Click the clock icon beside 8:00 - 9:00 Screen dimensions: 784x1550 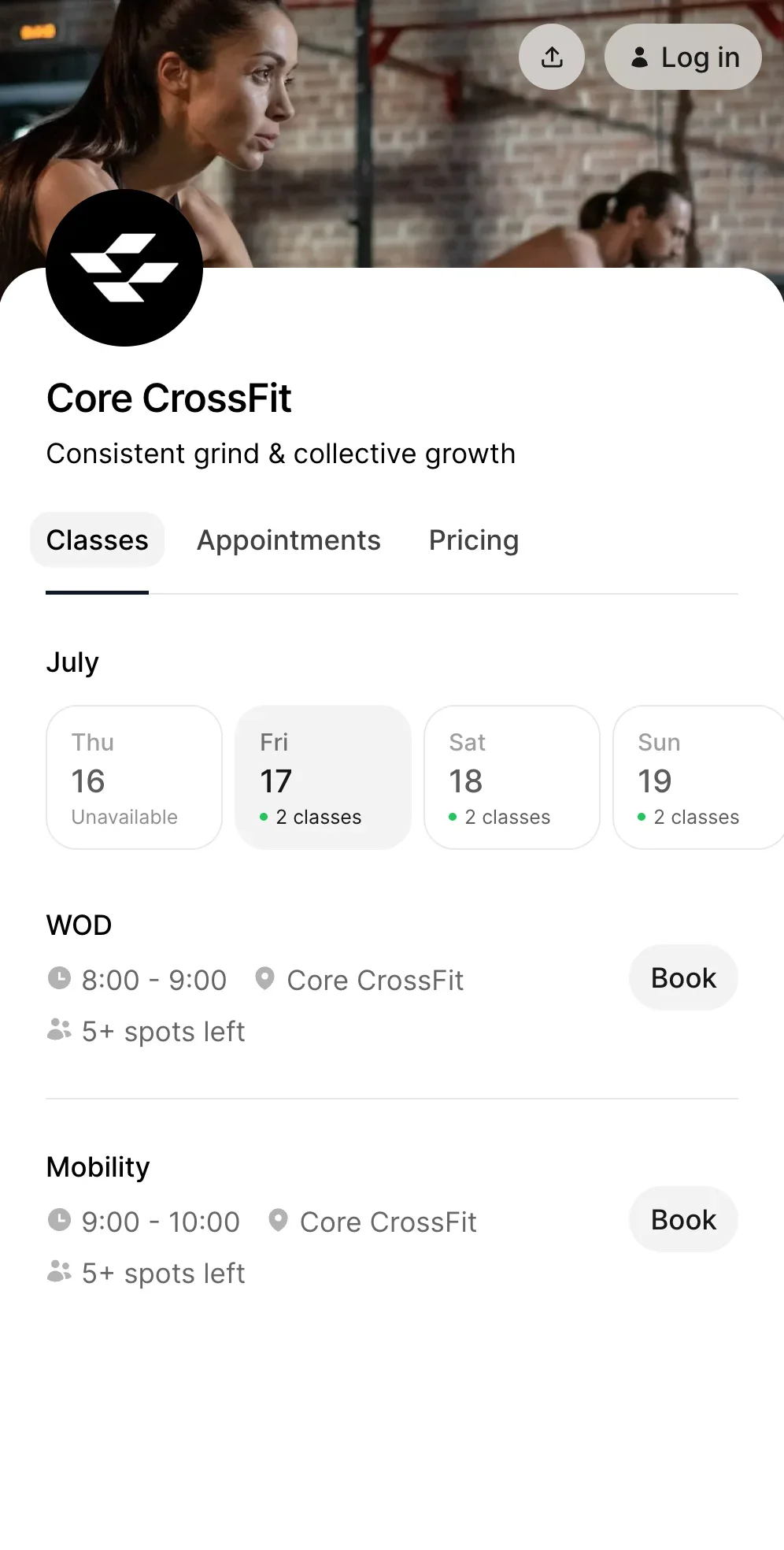(59, 978)
